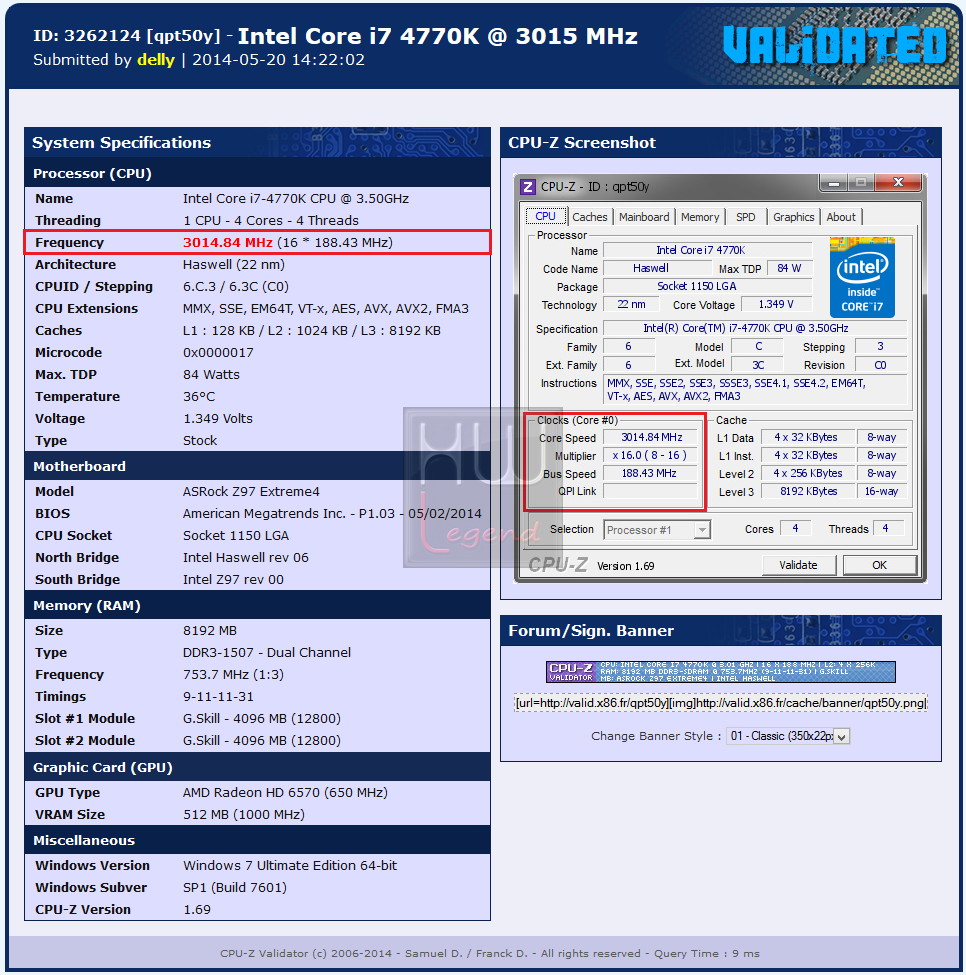Screen dimensions: 966x975
Task: Click the Package field Socket 1150 LGA
Action: [x=707, y=287]
